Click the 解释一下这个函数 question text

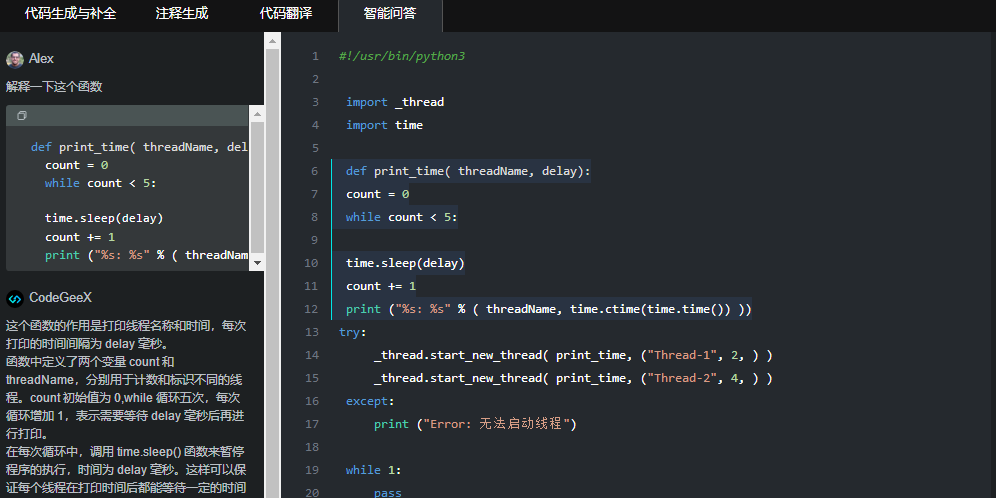coord(54,87)
